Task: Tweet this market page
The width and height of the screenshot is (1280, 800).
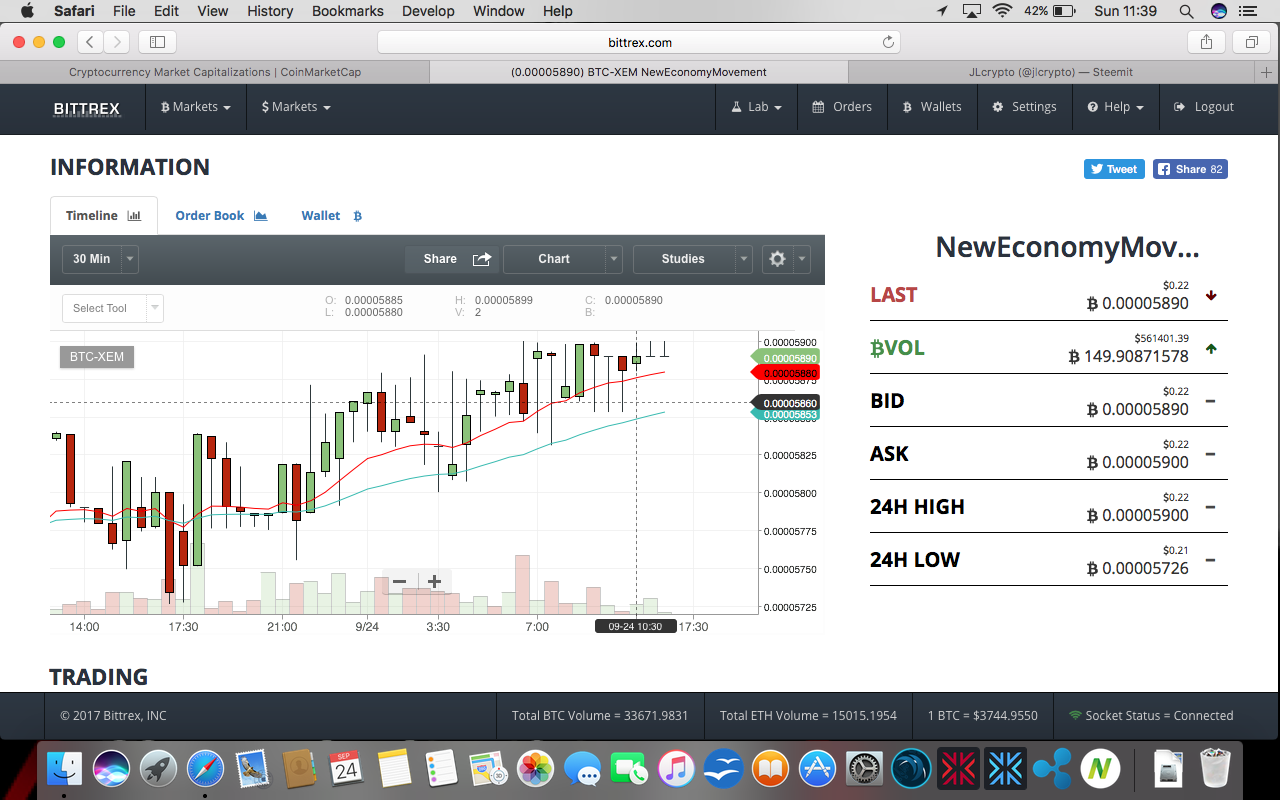Action: [1114, 169]
